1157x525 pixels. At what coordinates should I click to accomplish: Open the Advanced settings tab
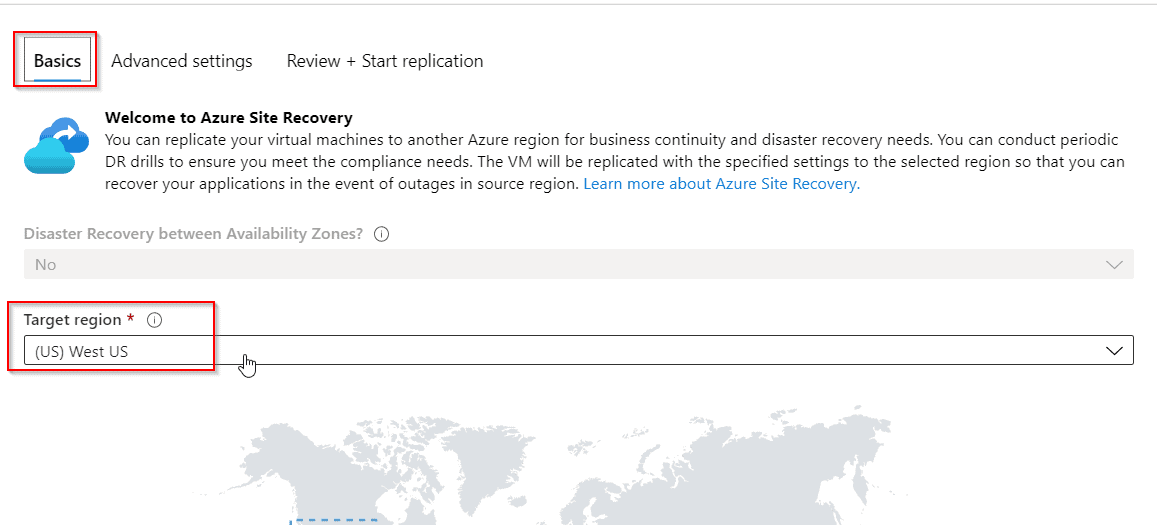coord(181,61)
